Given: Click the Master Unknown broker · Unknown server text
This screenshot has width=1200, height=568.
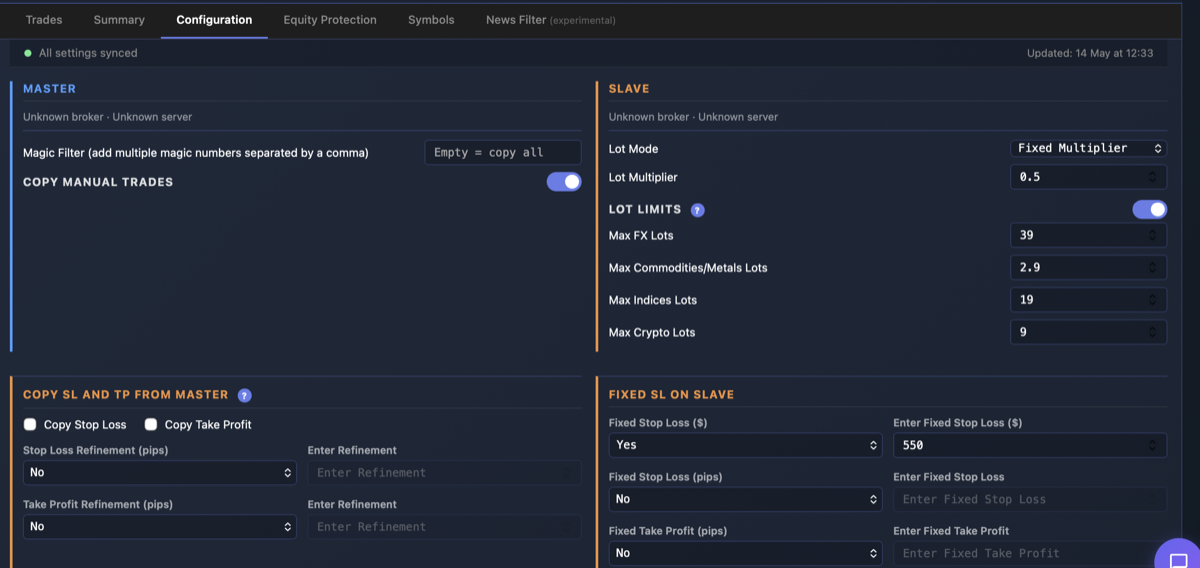Looking at the screenshot, I should (x=108, y=117).
